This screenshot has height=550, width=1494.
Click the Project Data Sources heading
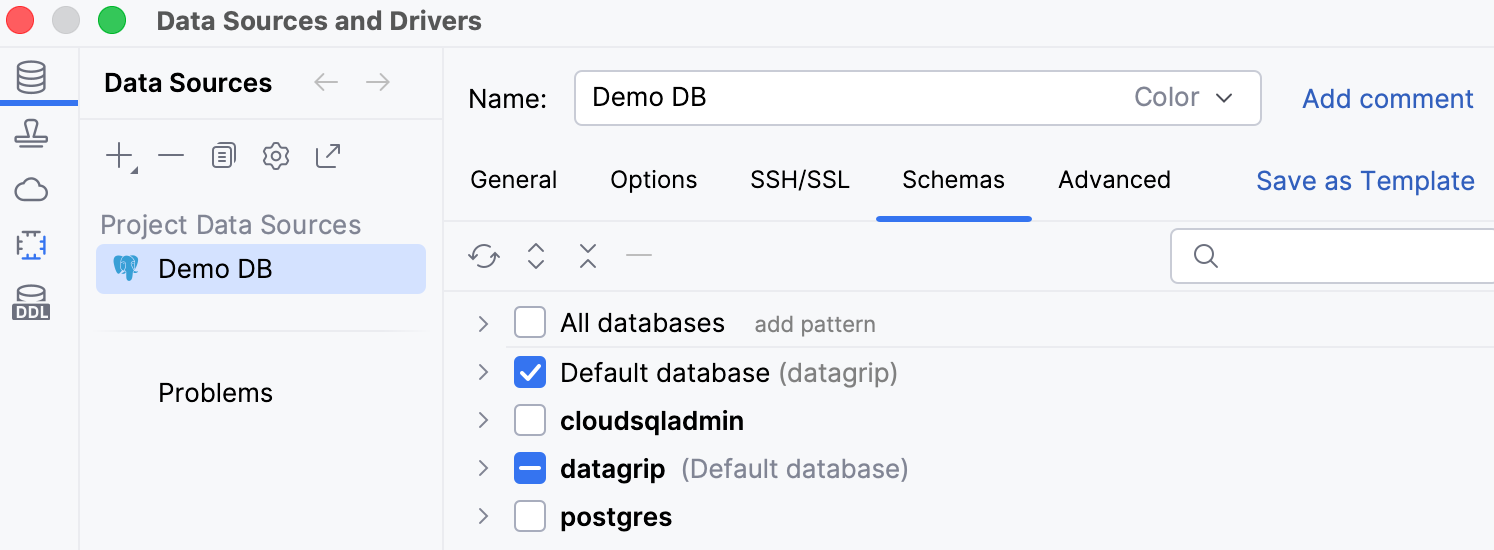231,225
